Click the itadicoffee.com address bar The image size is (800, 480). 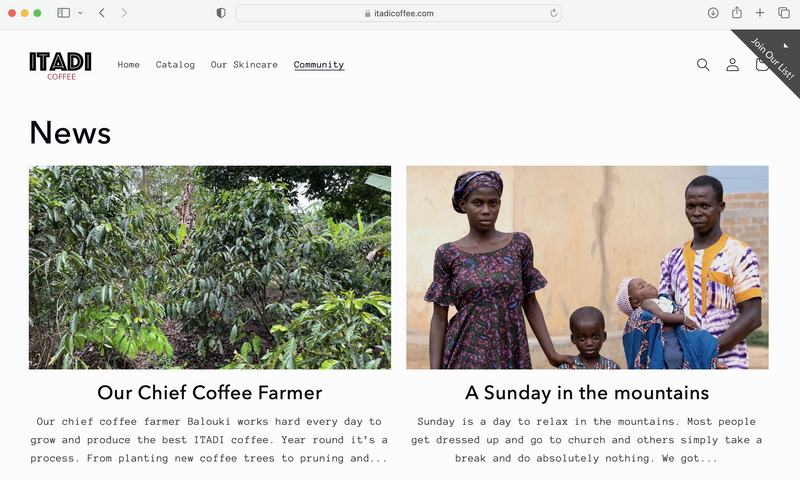click(x=398, y=13)
